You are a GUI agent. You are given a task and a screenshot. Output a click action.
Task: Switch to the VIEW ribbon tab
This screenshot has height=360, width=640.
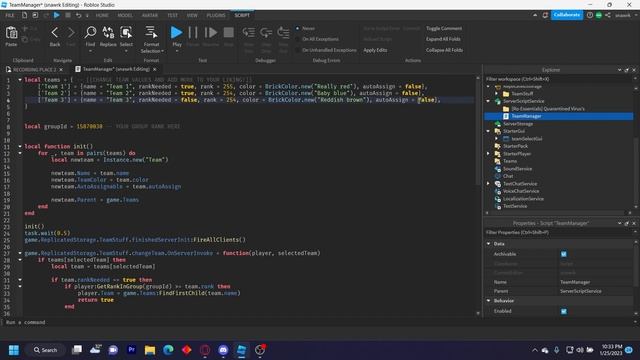[x=192, y=15]
